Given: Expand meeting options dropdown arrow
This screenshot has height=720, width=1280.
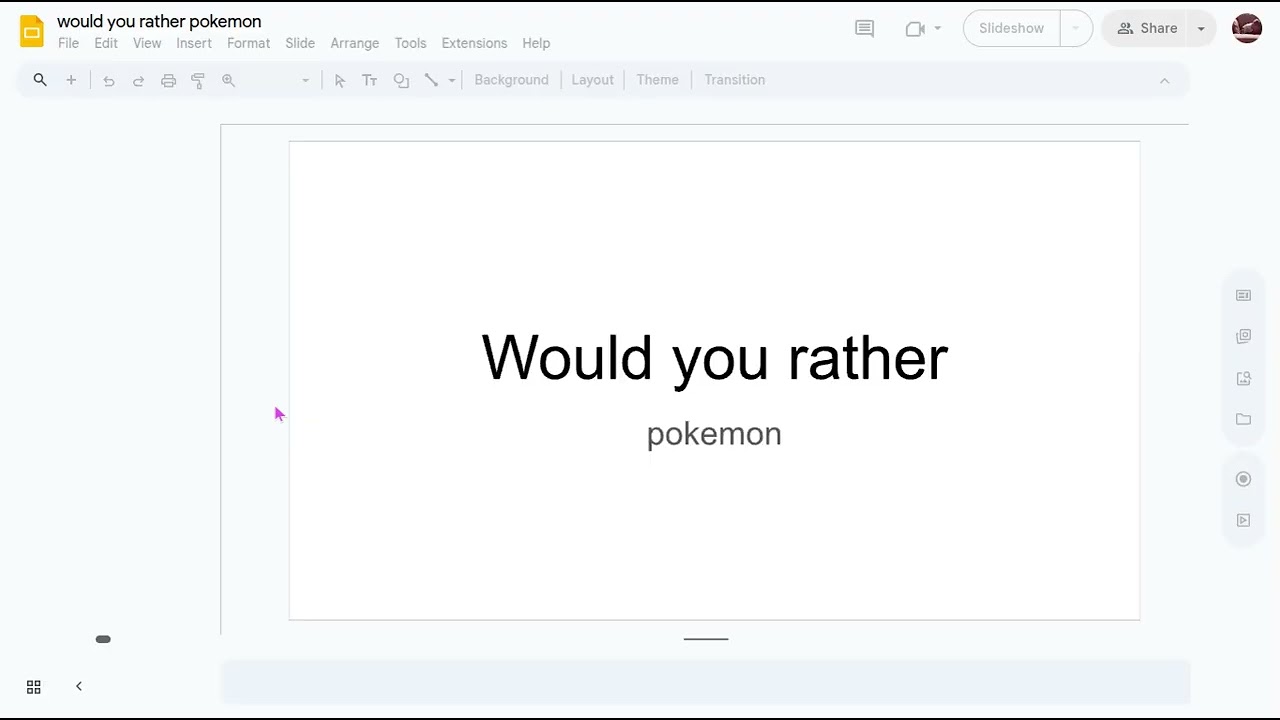Looking at the screenshot, I should (938, 28).
